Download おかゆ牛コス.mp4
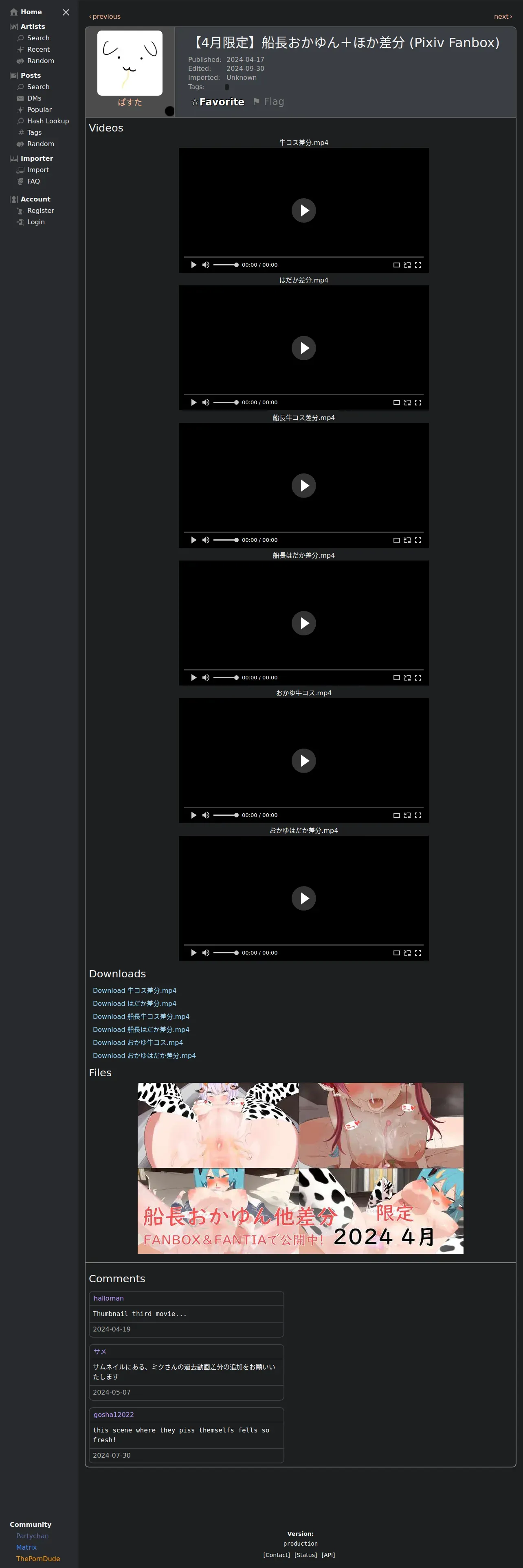Screen dimensions: 523x1568 tap(138, 1043)
